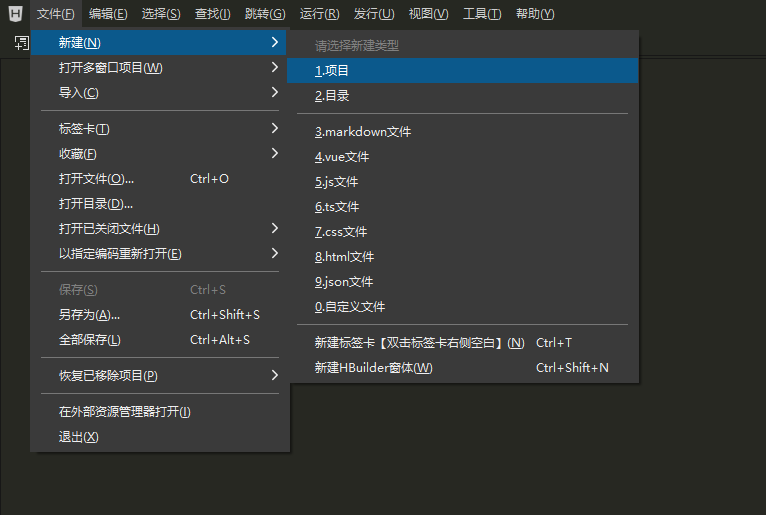The image size is (766, 515).
Task: Open the 视图(V) menu
Action: 428,14
